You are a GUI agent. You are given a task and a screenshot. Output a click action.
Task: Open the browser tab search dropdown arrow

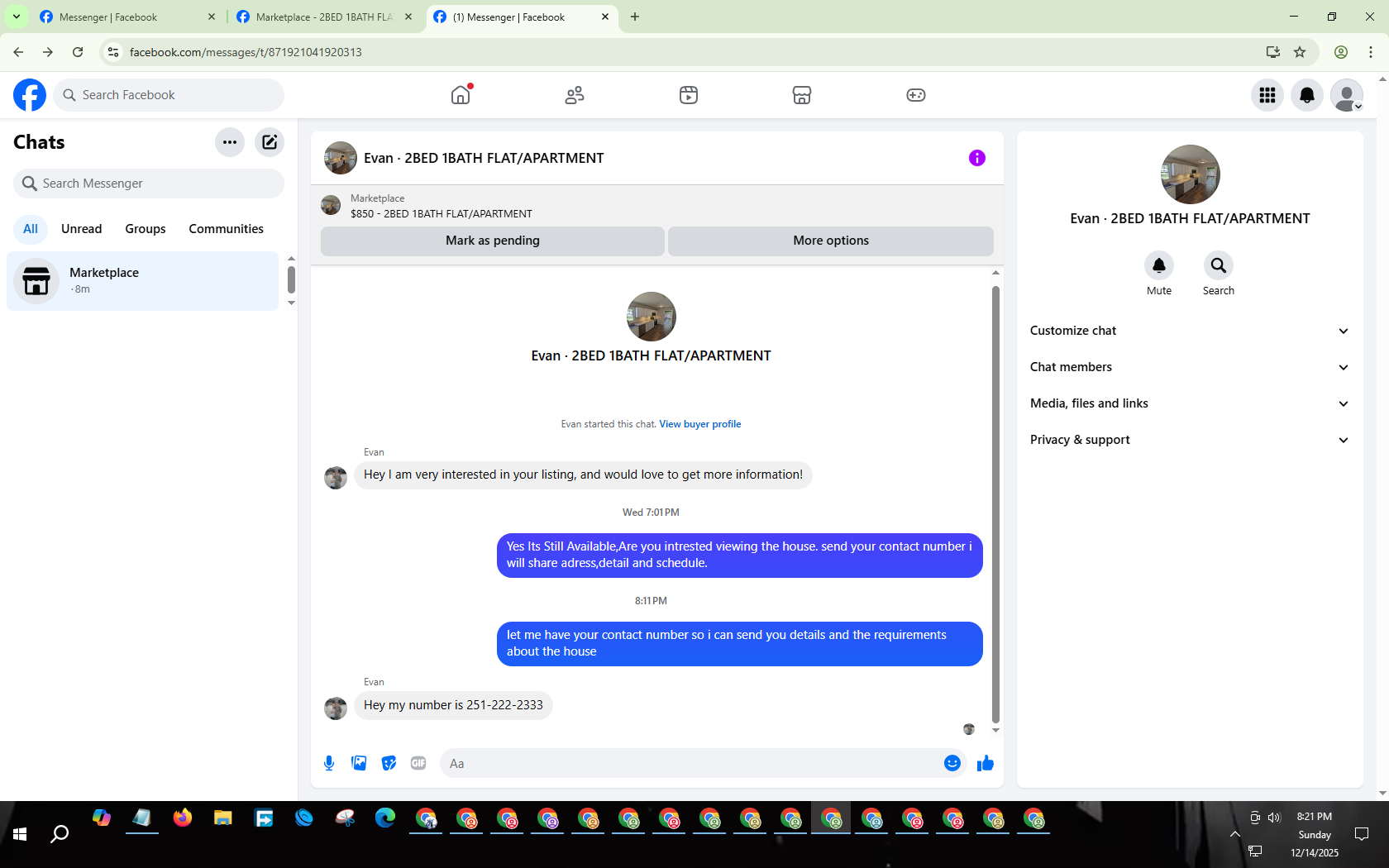[x=17, y=17]
